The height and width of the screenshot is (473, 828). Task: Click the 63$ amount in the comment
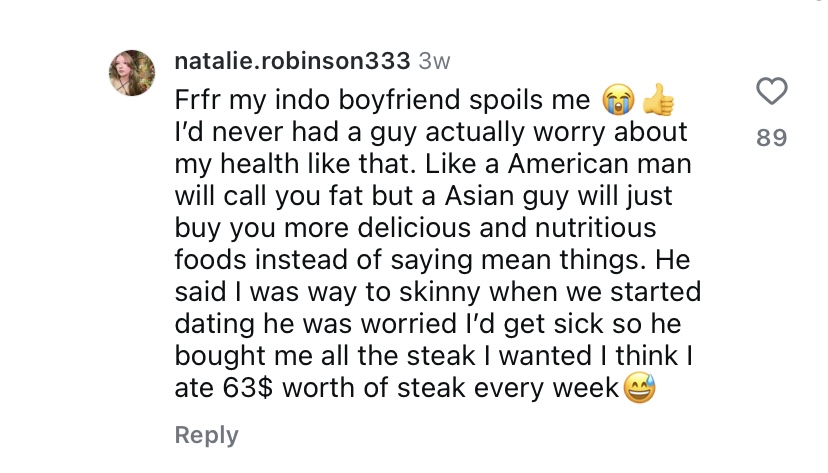click(248, 388)
